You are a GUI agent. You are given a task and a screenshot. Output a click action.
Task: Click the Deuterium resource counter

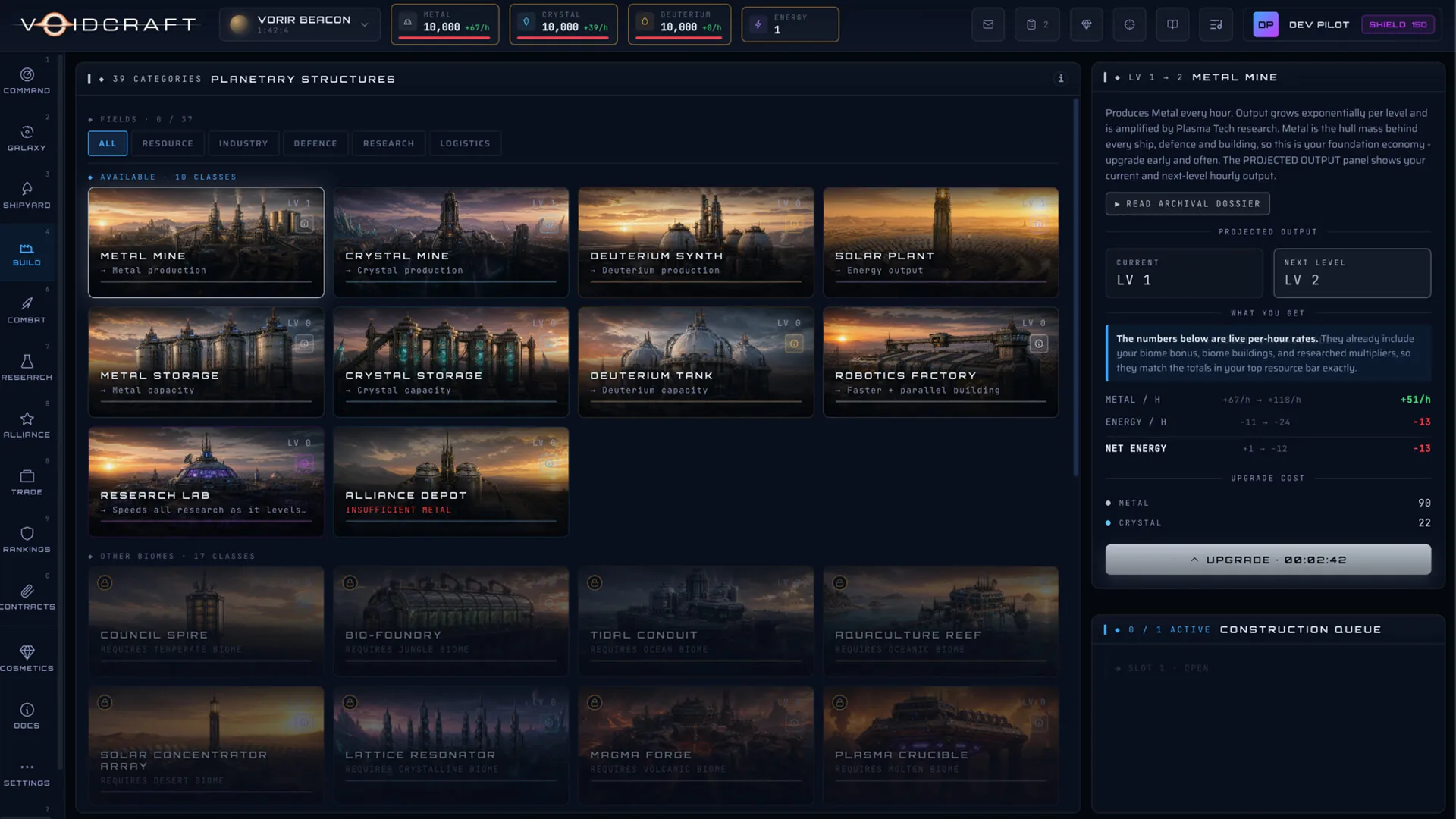679,24
